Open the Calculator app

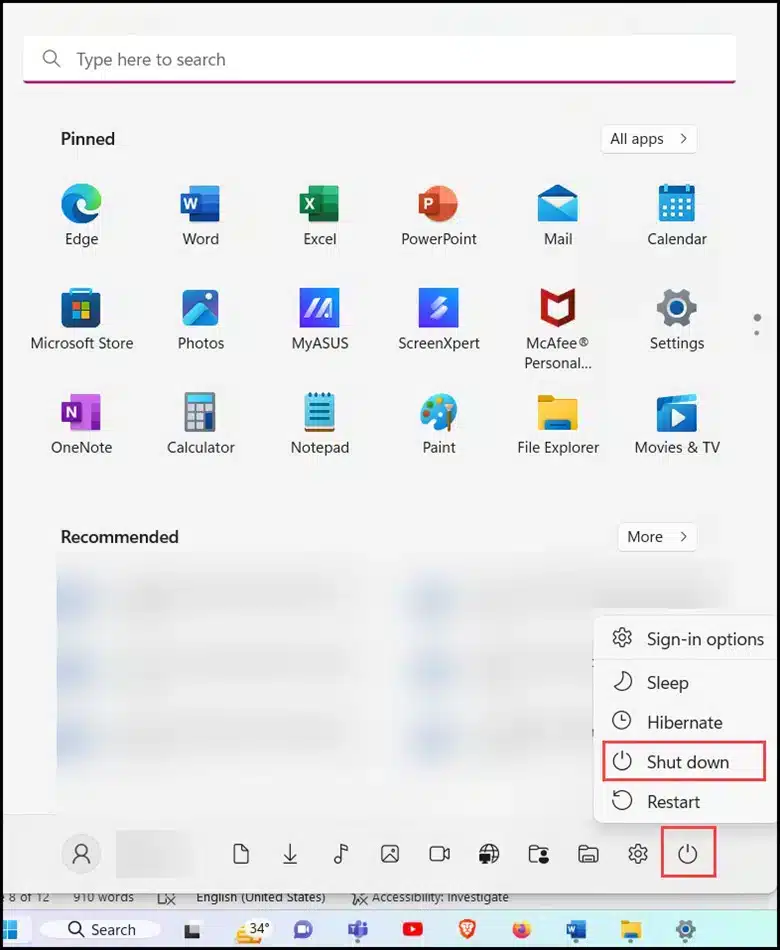201,424
